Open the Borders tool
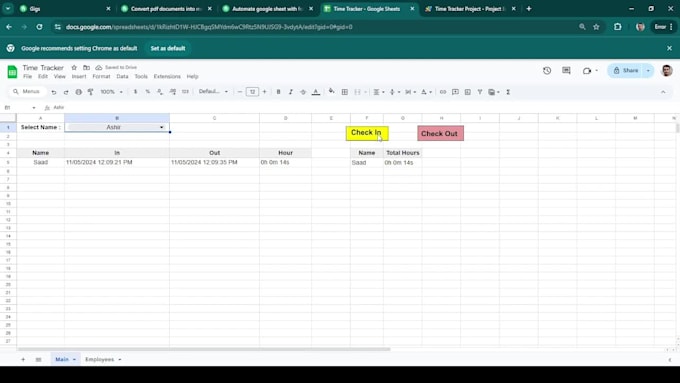 (345, 92)
